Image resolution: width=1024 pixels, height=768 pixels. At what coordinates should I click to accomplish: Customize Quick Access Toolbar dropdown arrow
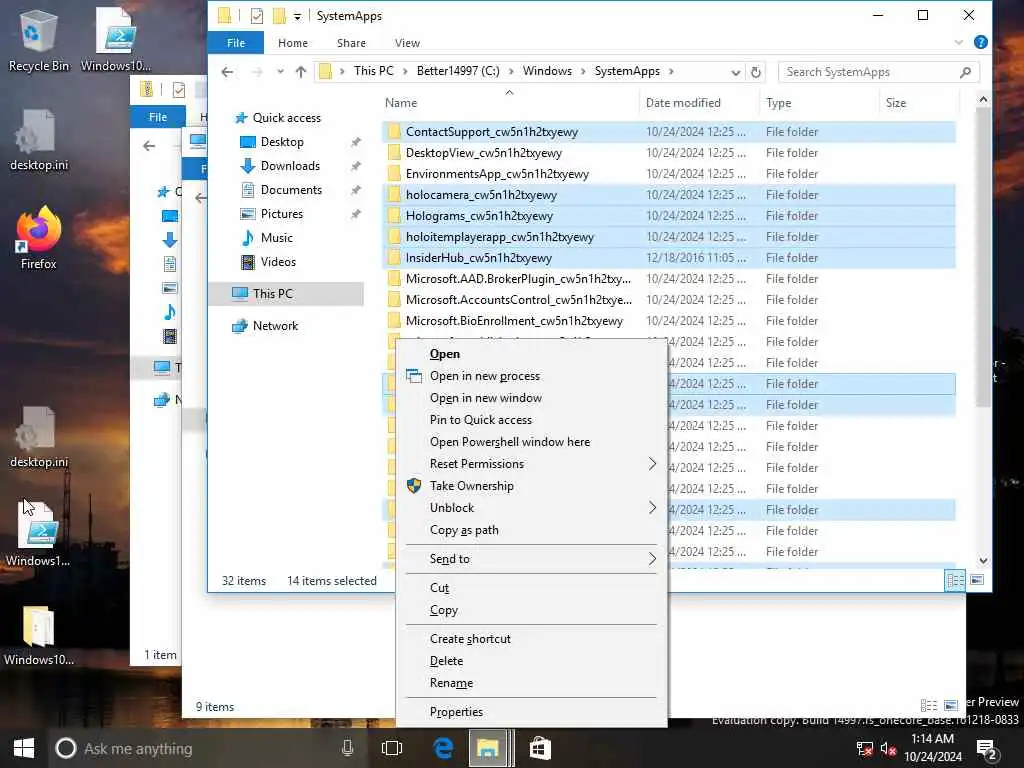(x=297, y=16)
